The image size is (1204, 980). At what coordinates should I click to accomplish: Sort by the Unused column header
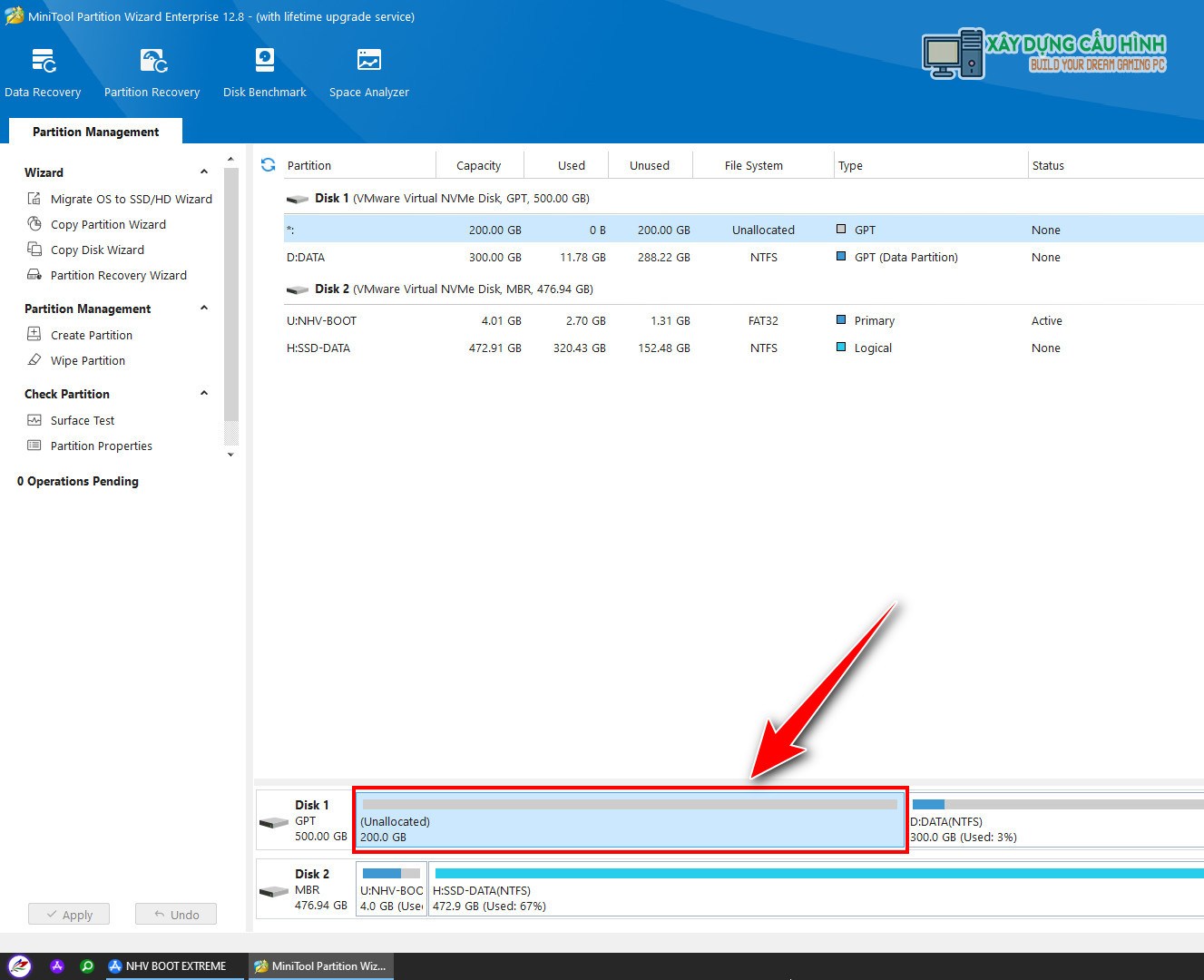click(650, 165)
